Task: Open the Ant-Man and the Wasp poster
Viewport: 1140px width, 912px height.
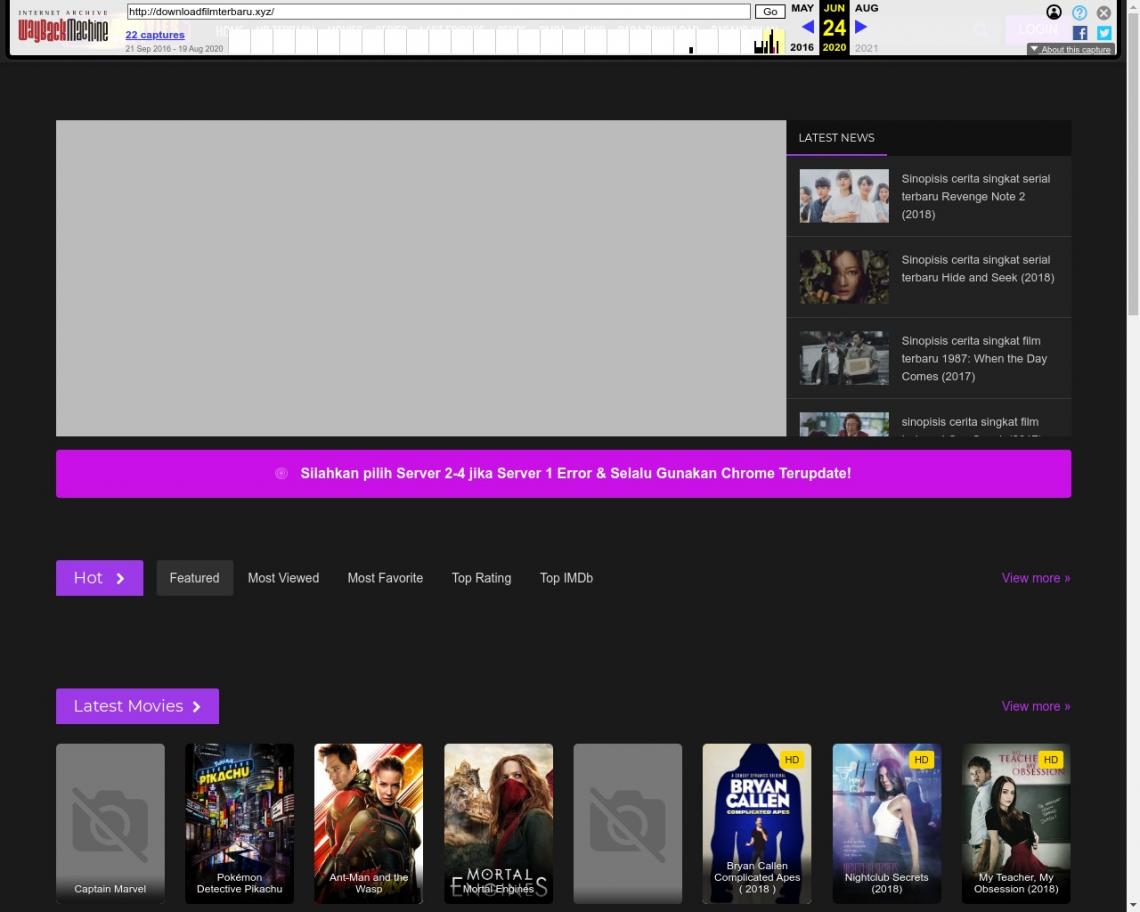Action: point(369,823)
